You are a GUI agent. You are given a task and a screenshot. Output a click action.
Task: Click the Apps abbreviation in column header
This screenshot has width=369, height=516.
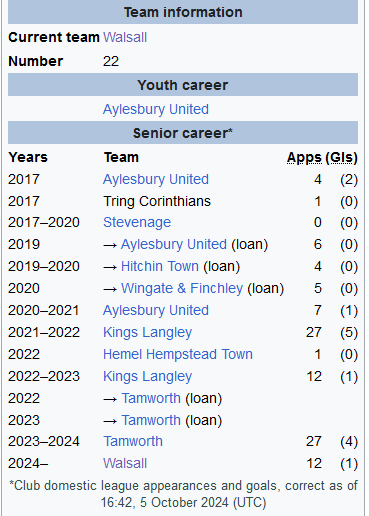pyautogui.click(x=304, y=158)
